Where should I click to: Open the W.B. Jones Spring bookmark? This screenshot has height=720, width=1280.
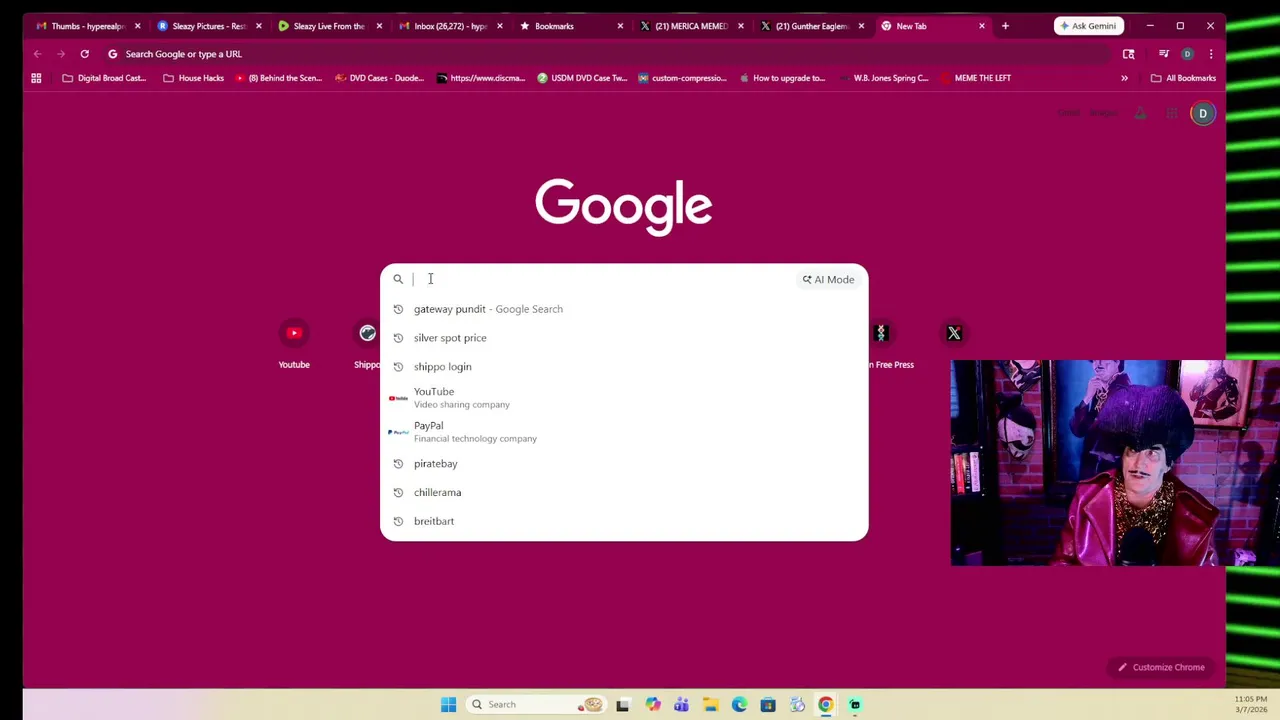point(884,78)
